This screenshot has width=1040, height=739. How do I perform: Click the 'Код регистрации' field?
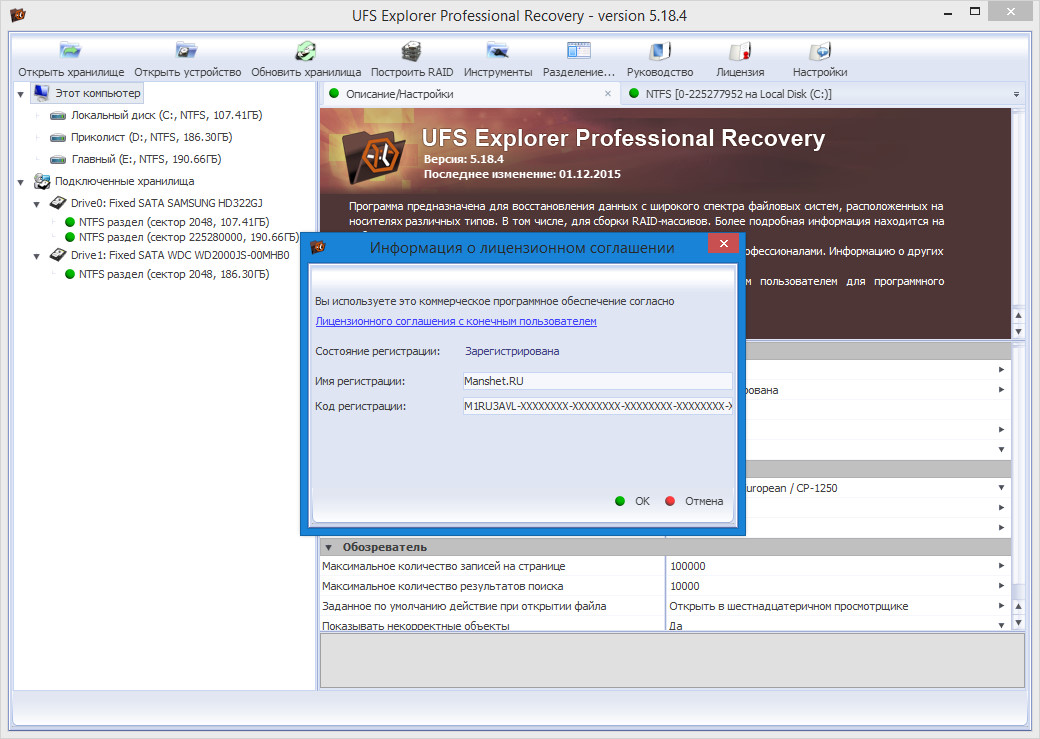597,406
